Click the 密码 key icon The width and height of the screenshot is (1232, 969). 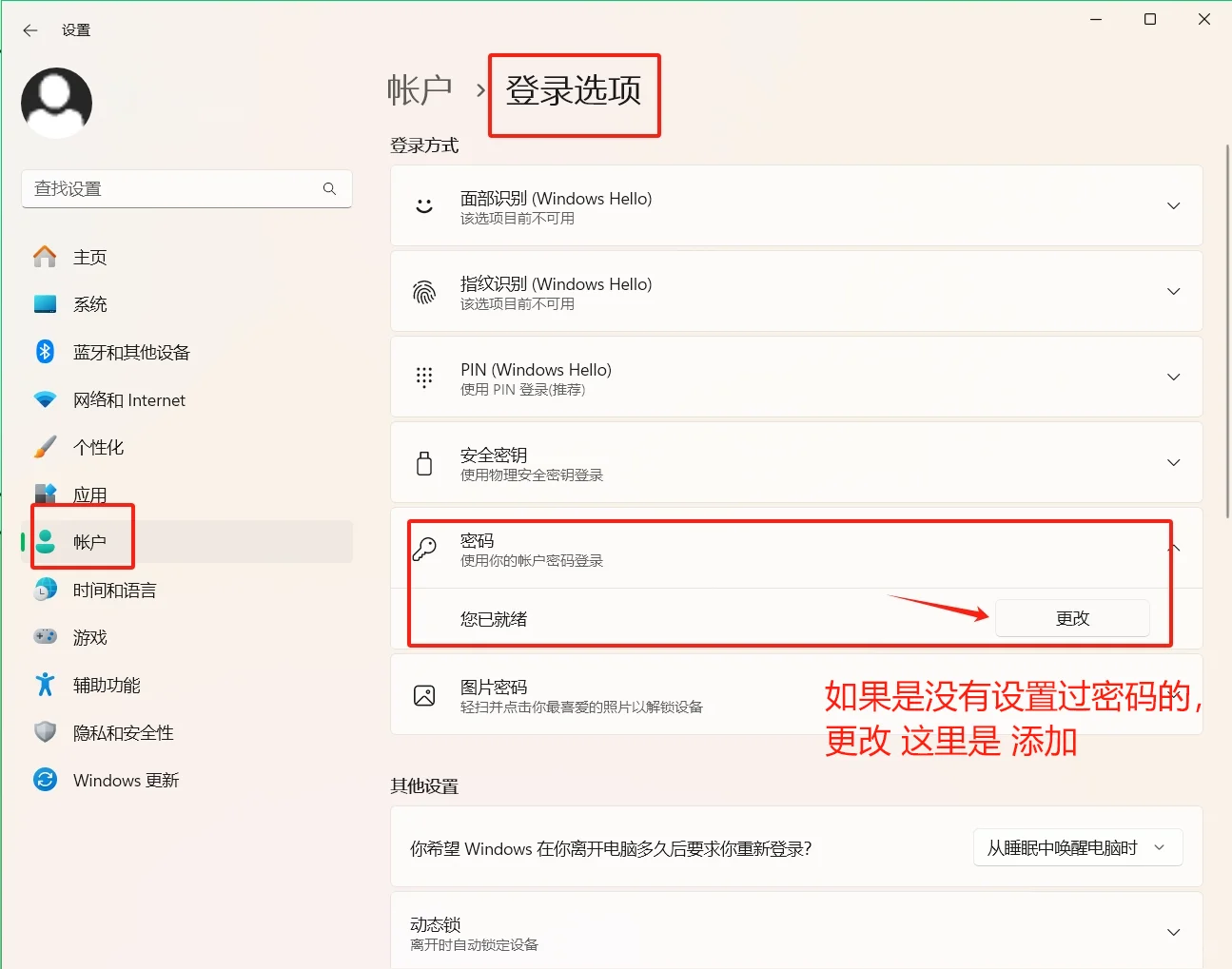[423, 549]
